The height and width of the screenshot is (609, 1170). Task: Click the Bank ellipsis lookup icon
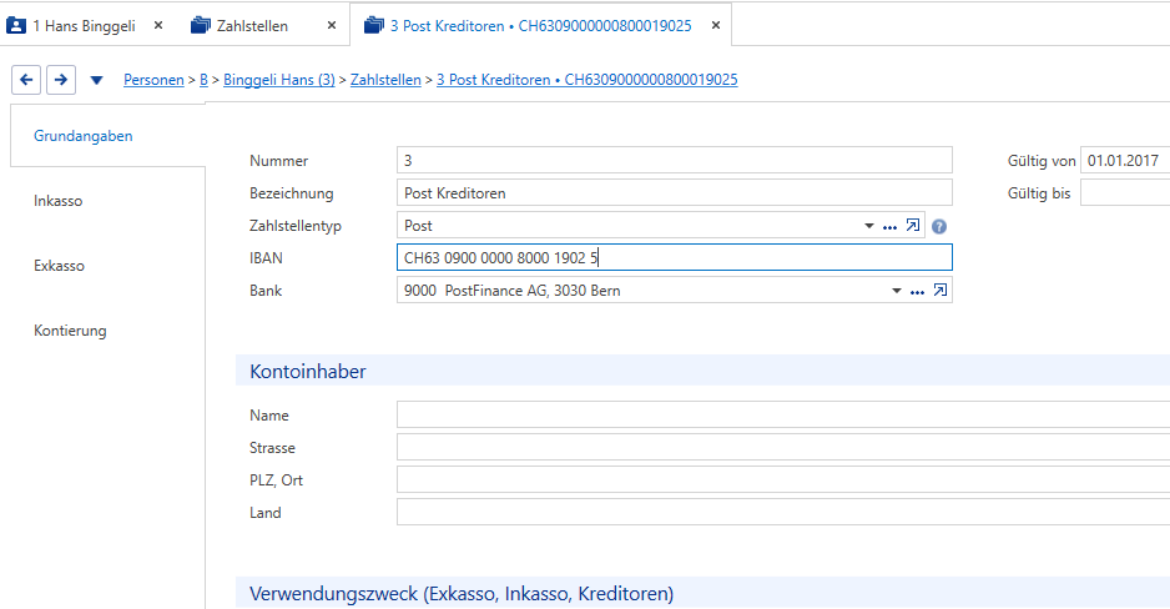coord(917,292)
